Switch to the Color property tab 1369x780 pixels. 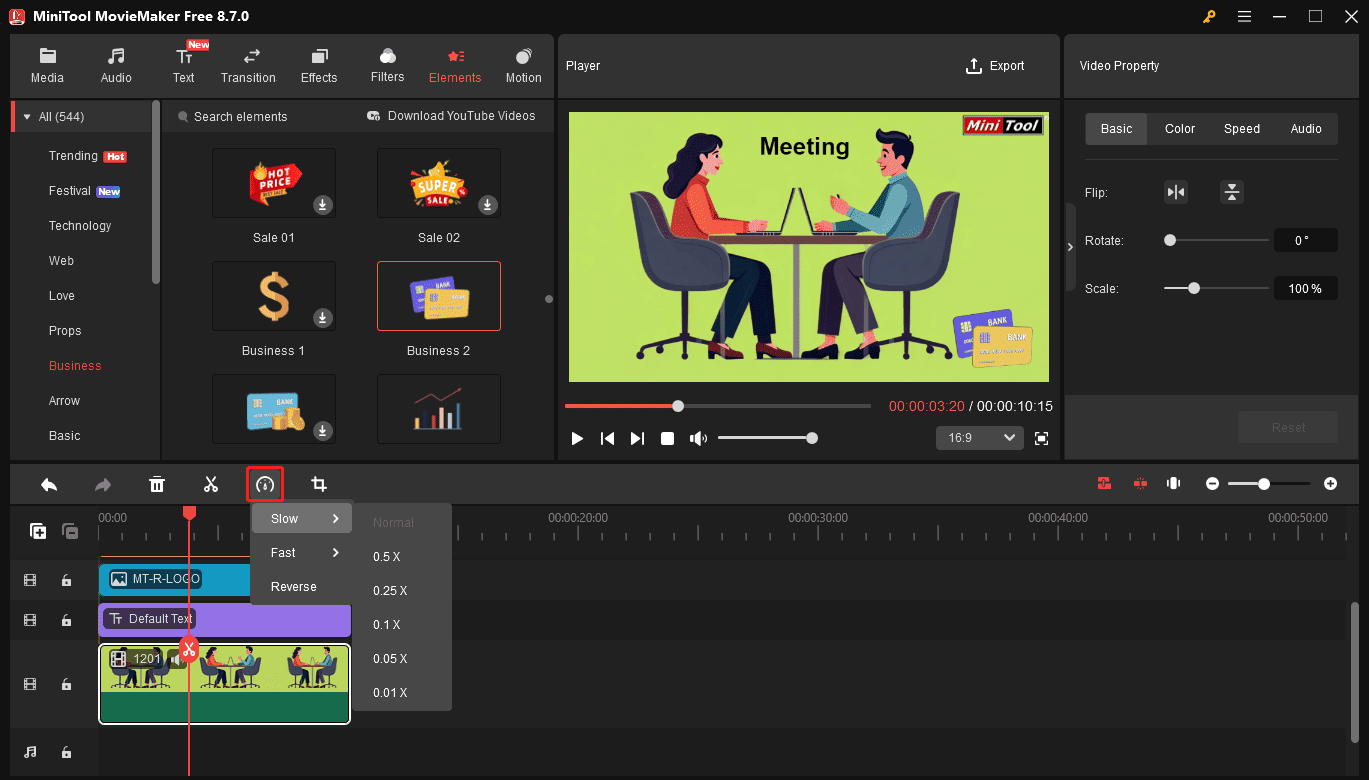pyautogui.click(x=1180, y=129)
